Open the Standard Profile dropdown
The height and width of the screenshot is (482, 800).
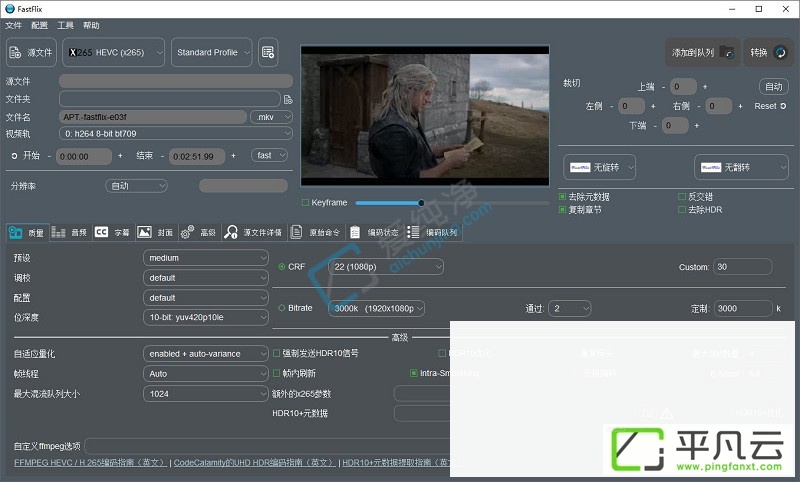point(212,53)
